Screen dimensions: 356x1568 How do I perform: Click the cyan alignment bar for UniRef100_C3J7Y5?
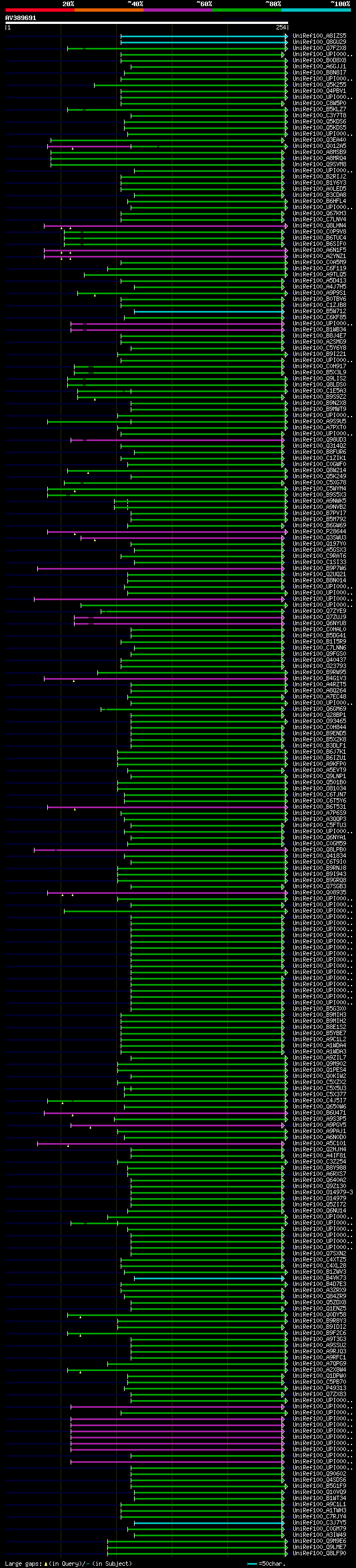[x=209, y=1523]
